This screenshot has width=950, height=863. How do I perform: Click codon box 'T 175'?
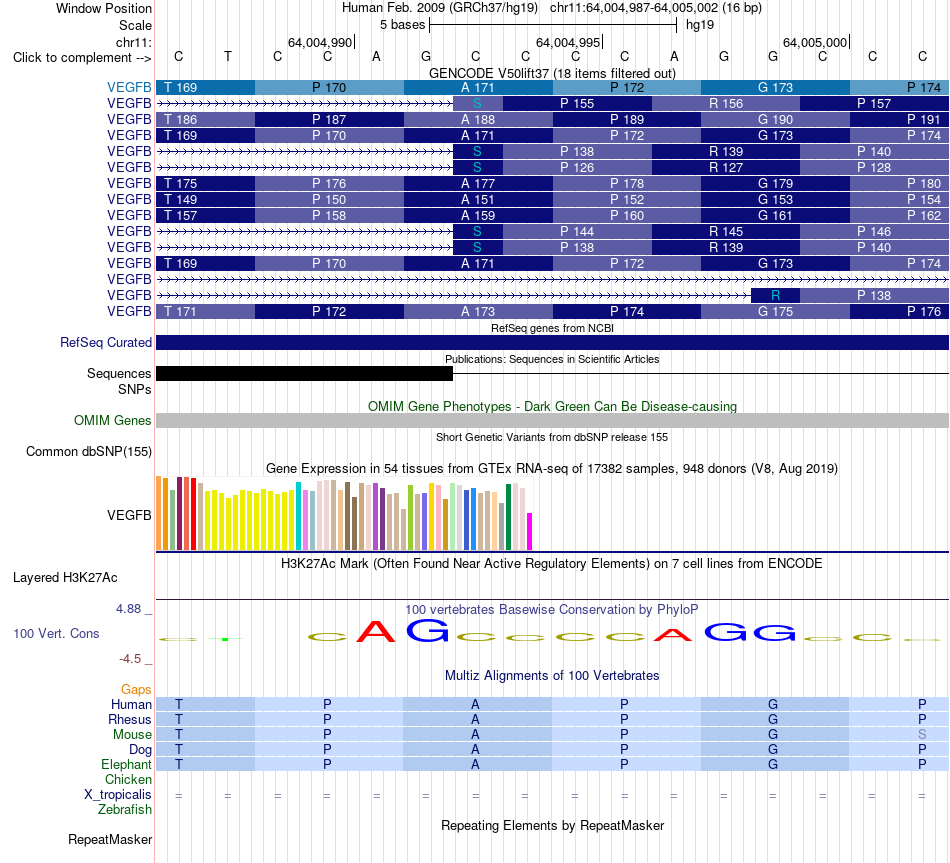(x=205, y=183)
